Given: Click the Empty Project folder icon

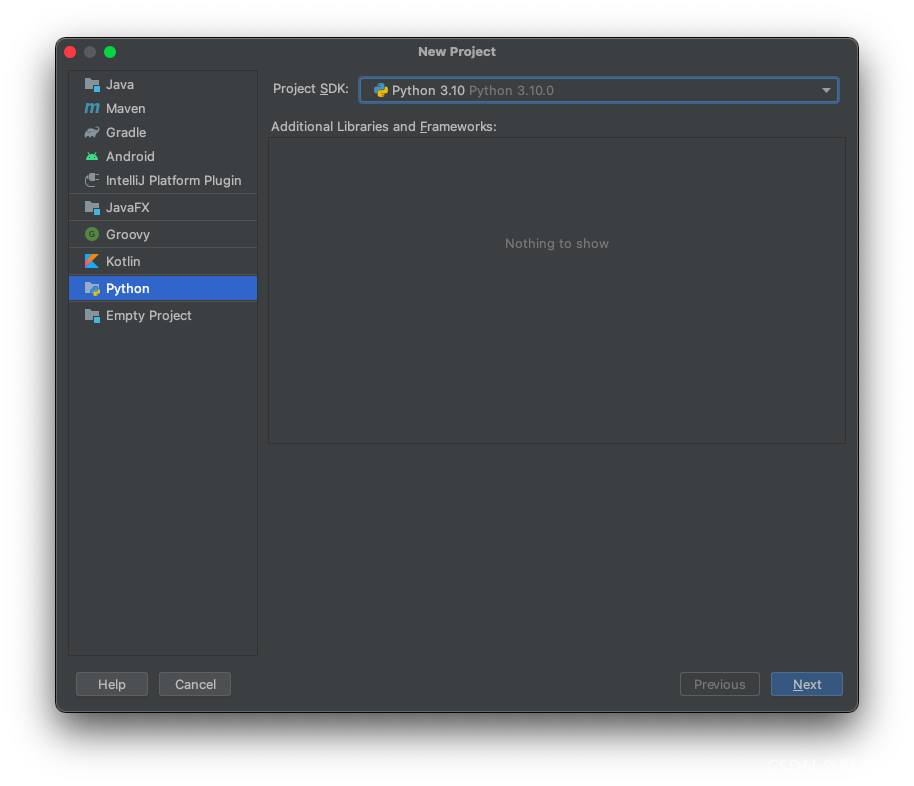Looking at the screenshot, I should (x=92, y=315).
